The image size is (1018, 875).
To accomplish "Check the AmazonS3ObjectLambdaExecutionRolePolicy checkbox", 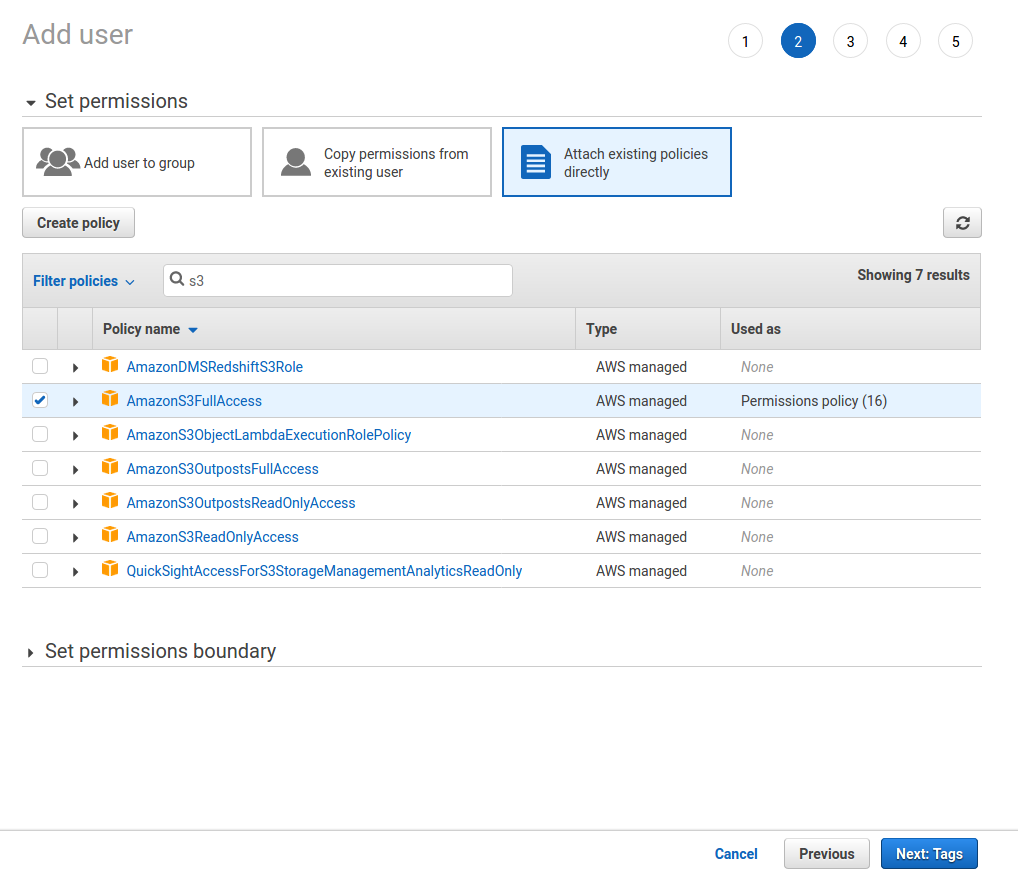I will [x=40, y=434].
